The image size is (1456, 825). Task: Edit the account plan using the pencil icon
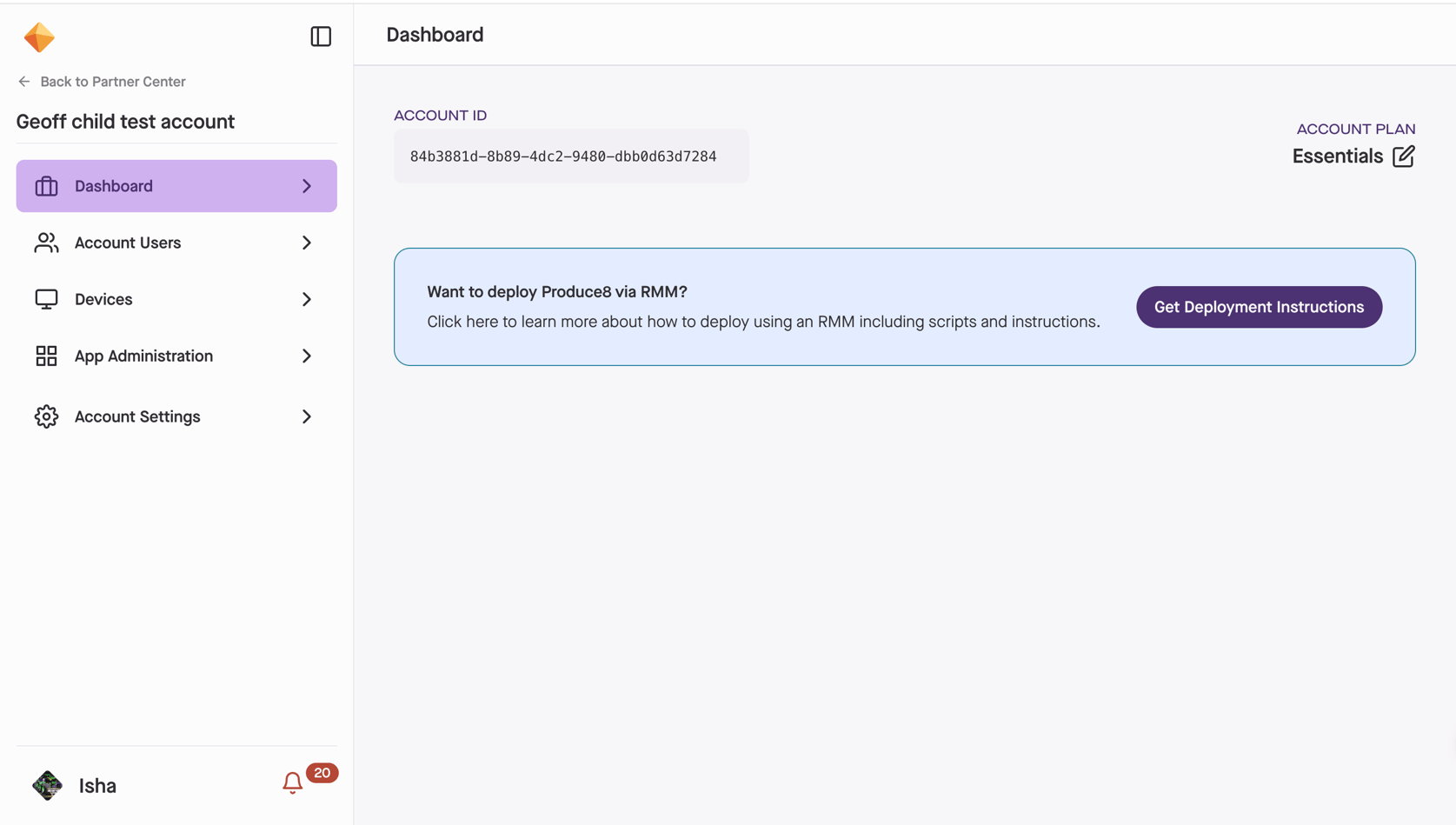(x=1405, y=156)
